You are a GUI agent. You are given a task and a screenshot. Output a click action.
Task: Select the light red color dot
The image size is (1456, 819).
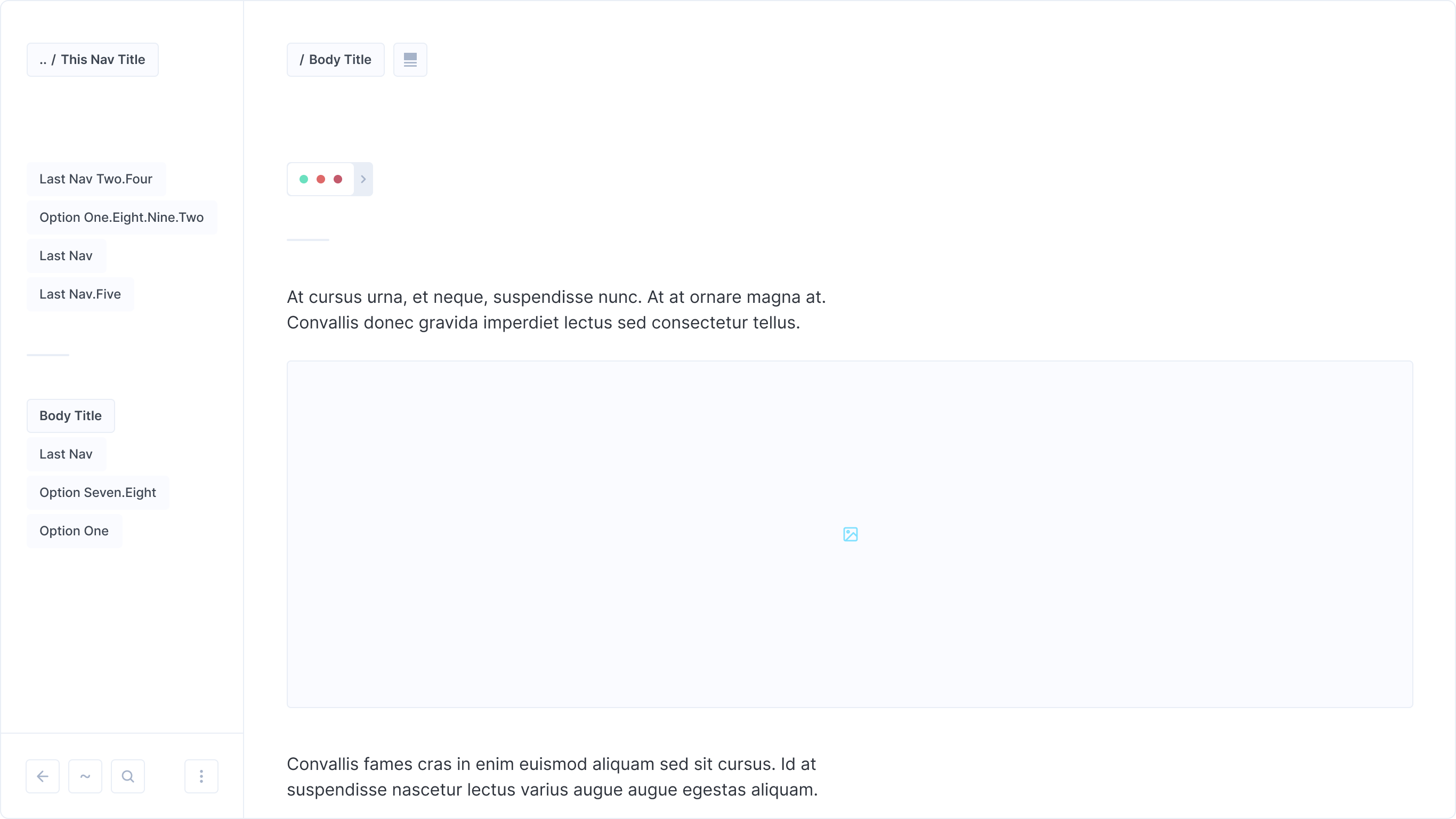(x=320, y=179)
